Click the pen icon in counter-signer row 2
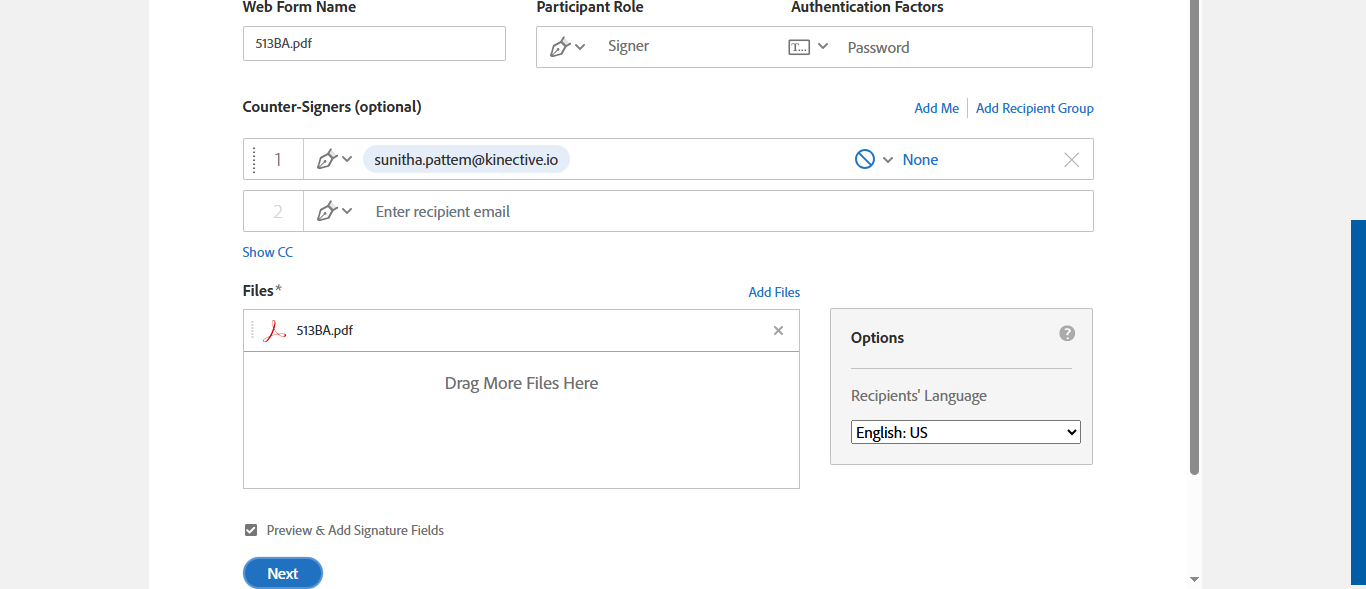1366x589 pixels. pos(327,211)
